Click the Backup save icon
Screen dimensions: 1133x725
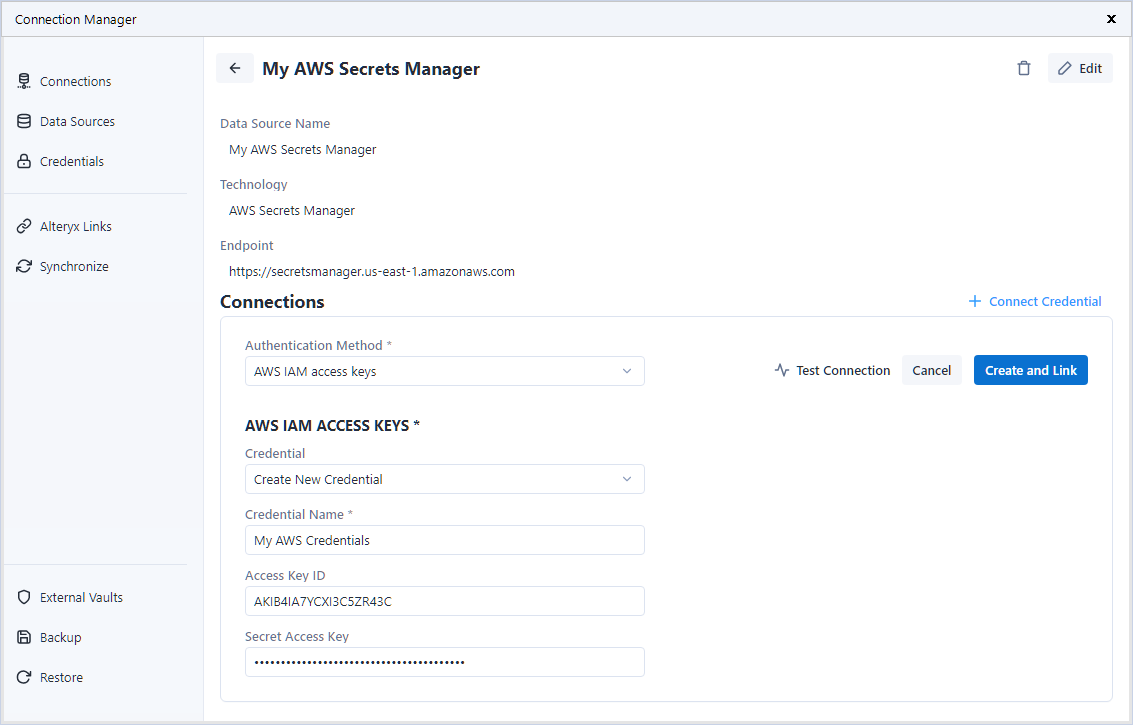(24, 638)
